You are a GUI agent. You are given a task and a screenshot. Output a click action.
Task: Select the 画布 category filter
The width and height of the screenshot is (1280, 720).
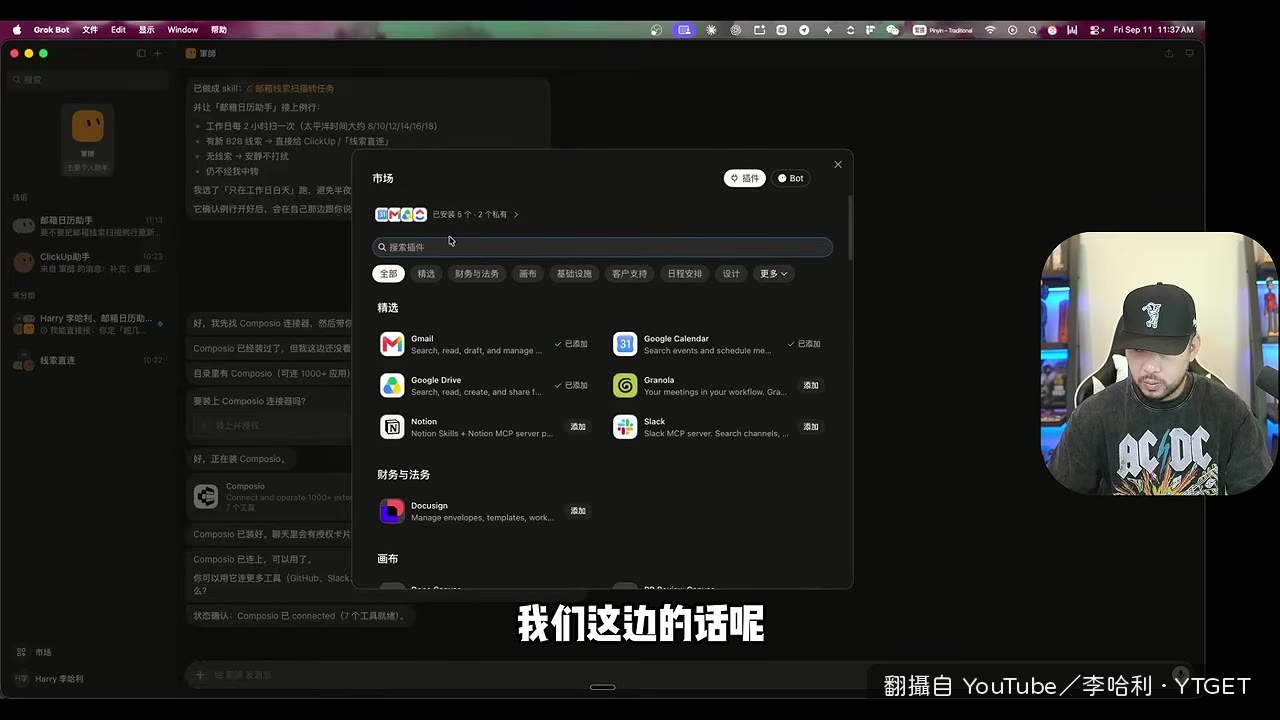[x=528, y=273]
